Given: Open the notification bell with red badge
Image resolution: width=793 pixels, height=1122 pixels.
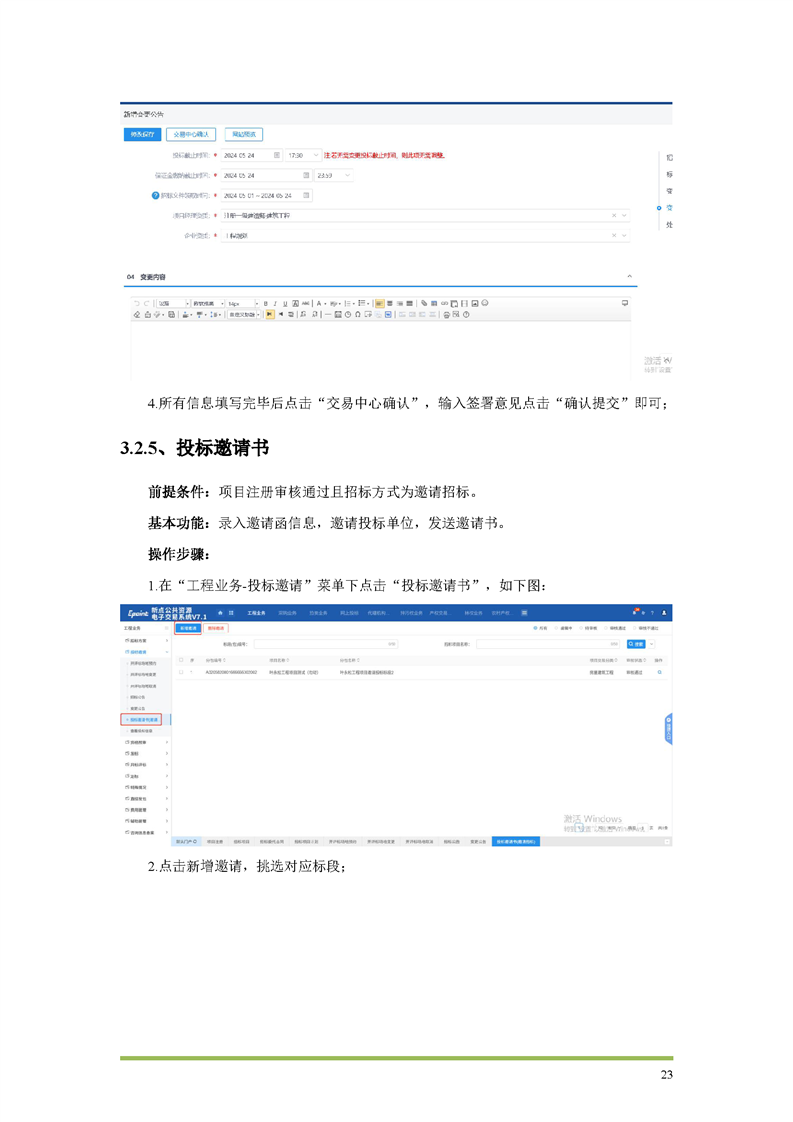Looking at the screenshot, I should pyautogui.click(x=634, y=612).
